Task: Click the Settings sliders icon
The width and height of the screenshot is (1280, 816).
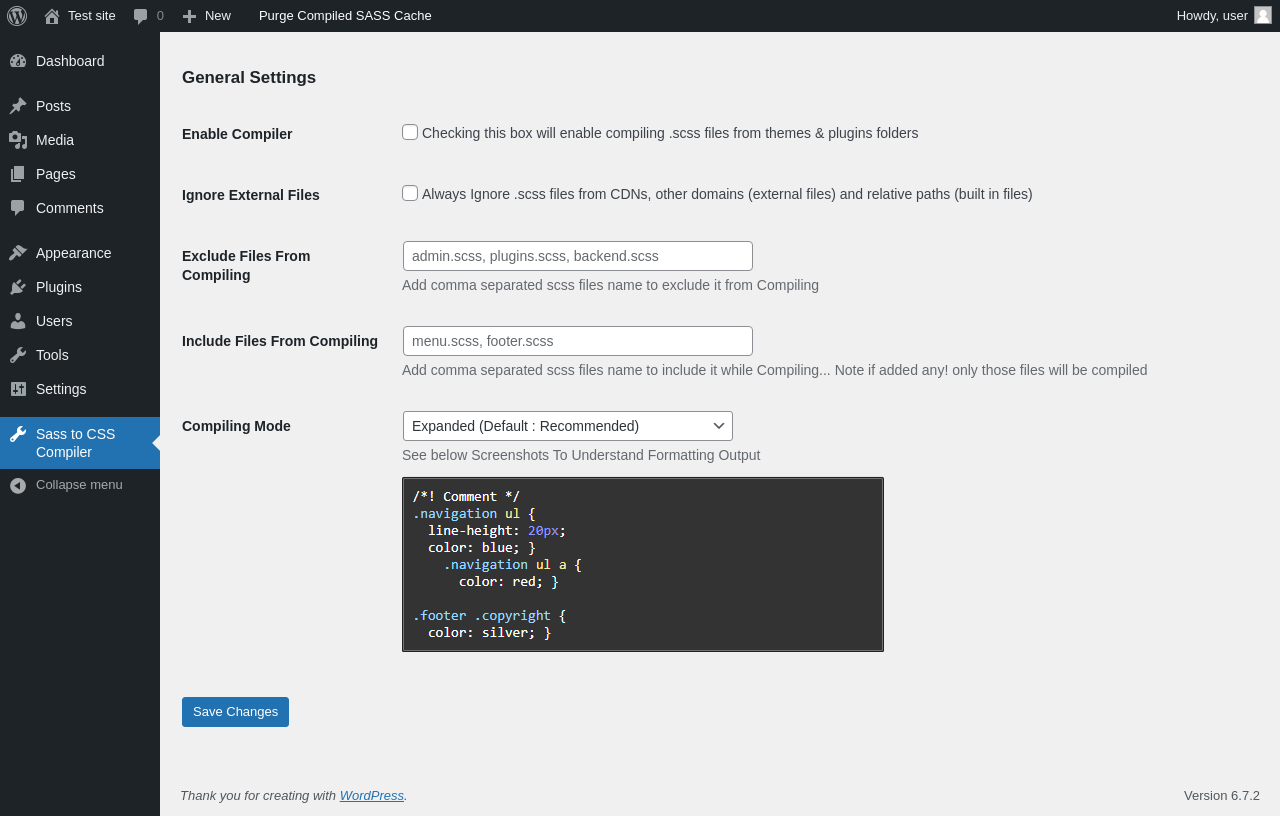Action: coord(18,389)
